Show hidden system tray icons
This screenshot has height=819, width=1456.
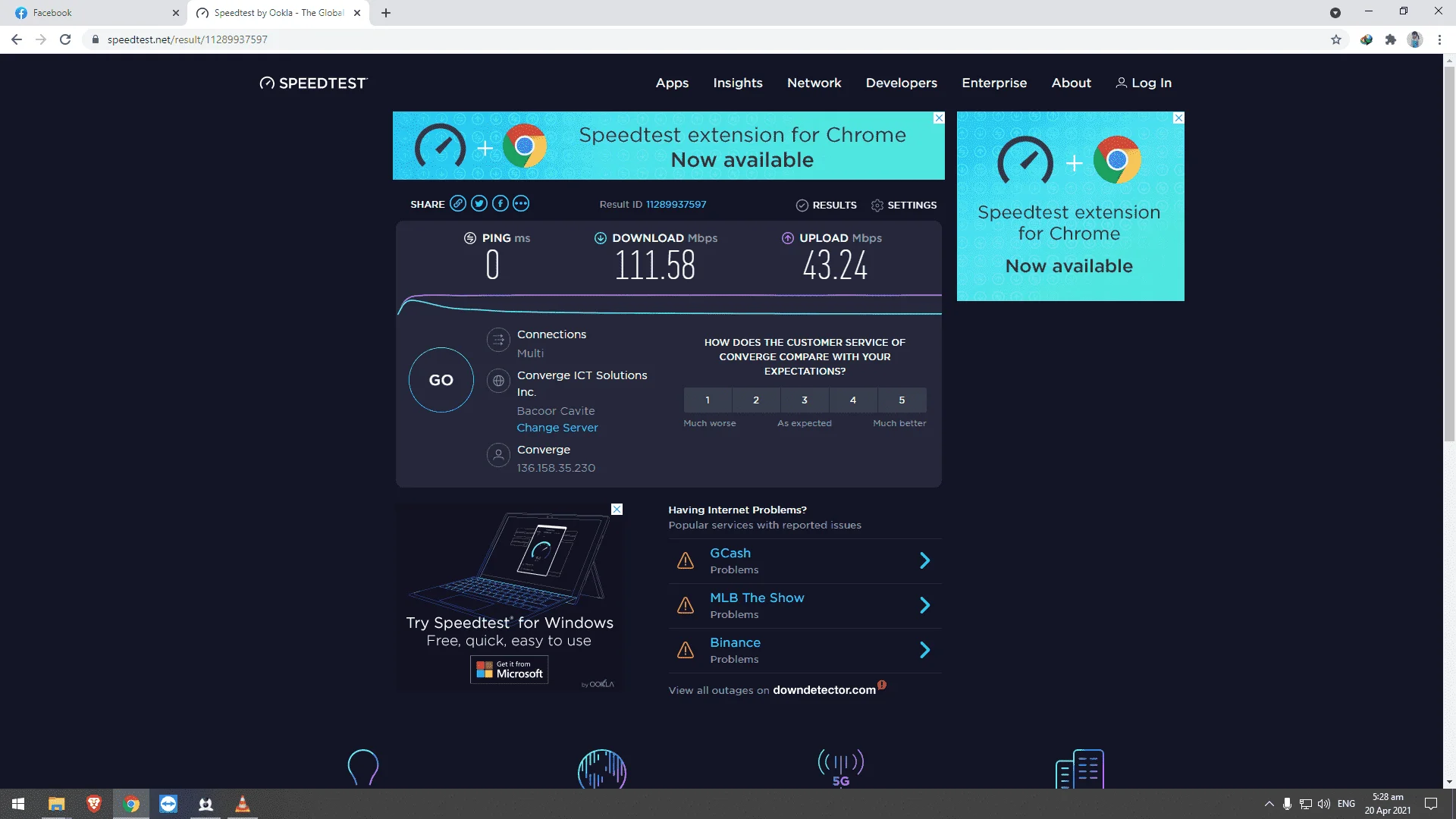(1269, 804)
